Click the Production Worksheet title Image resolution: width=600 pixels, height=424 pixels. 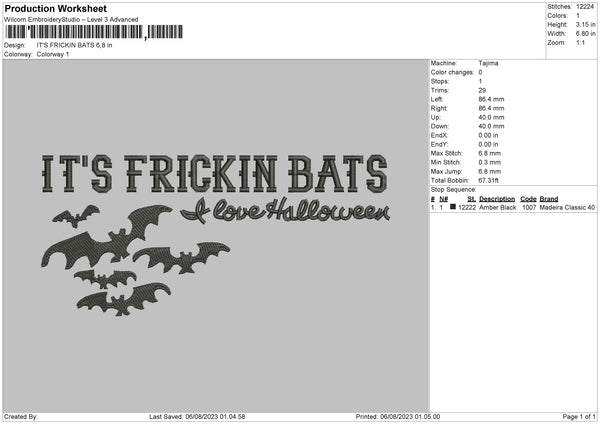pyautogui.click(x=55, y=8)
